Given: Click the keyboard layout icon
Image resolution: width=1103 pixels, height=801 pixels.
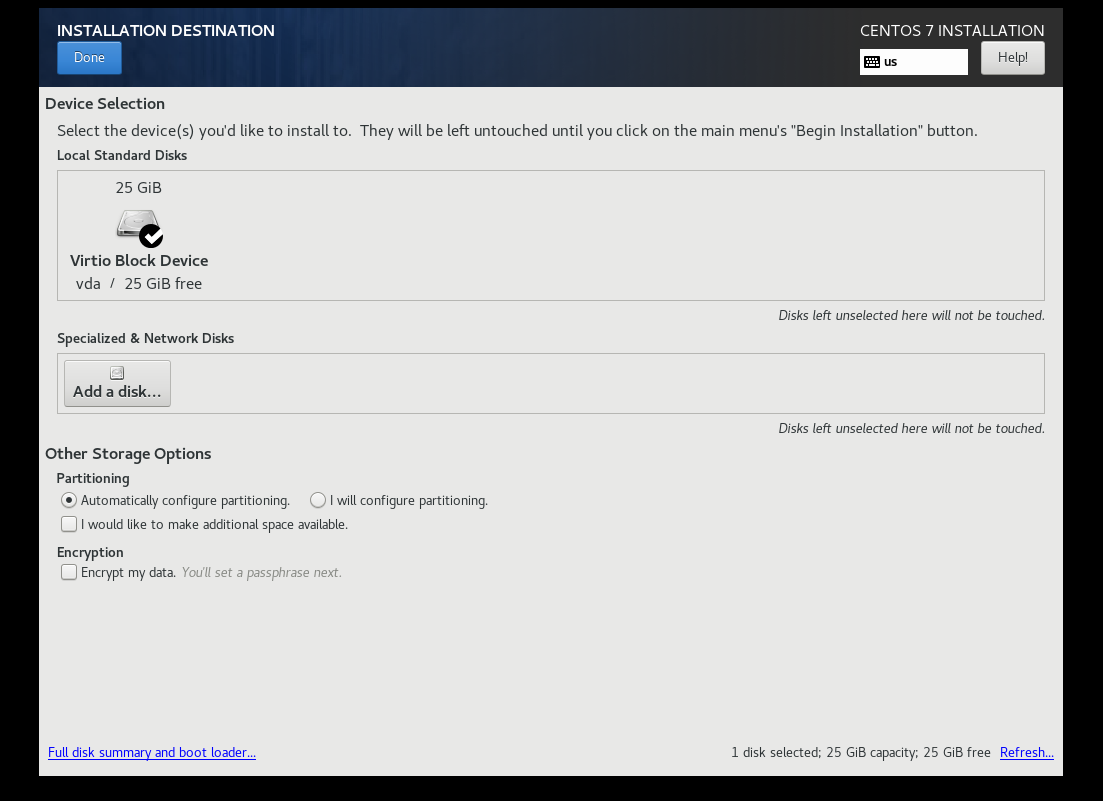Looking at the screenshot, I should pyautogui.click(x=872, y=62).
